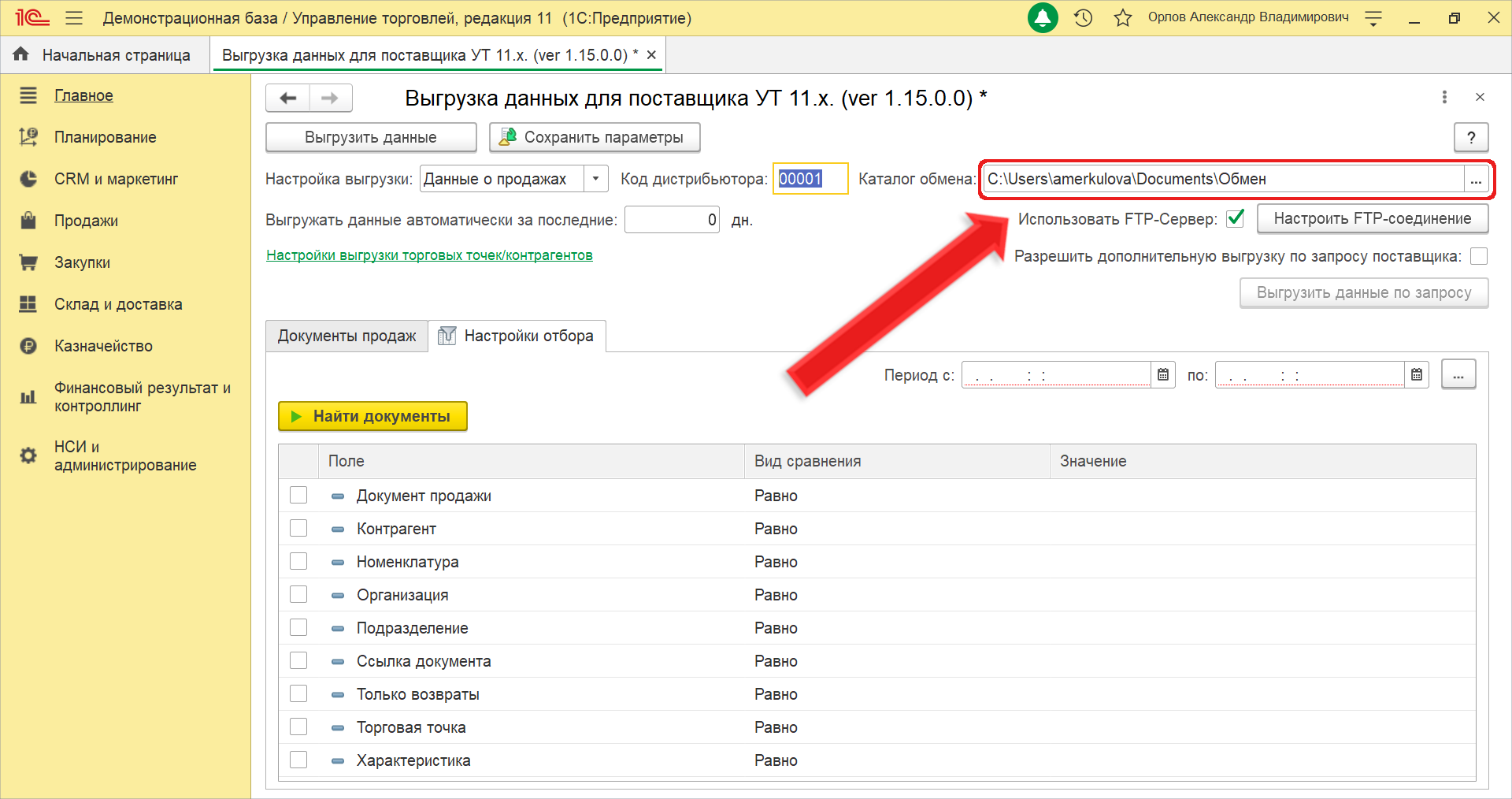Click the Закупки cart icon
Image resolution: width=1512 pixels, height=799 pixels.
pos(28,262)
